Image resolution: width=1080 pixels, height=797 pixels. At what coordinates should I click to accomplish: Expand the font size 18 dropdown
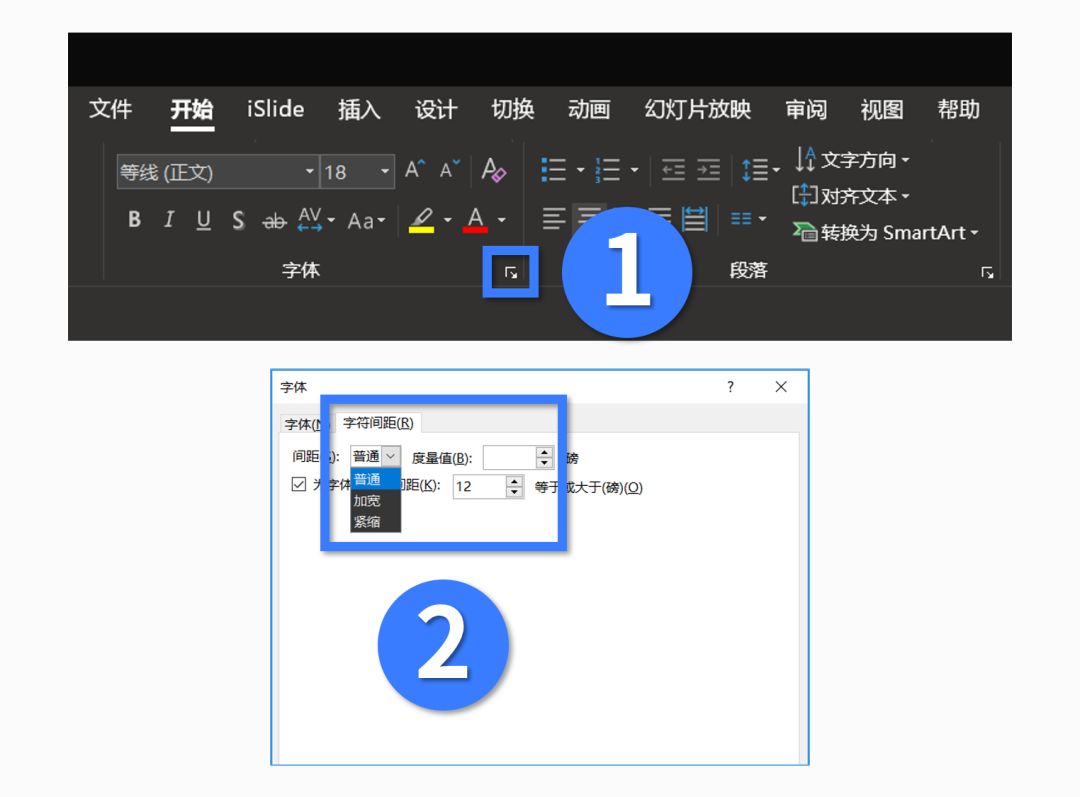pyautogui.click(x=385, y=172)
